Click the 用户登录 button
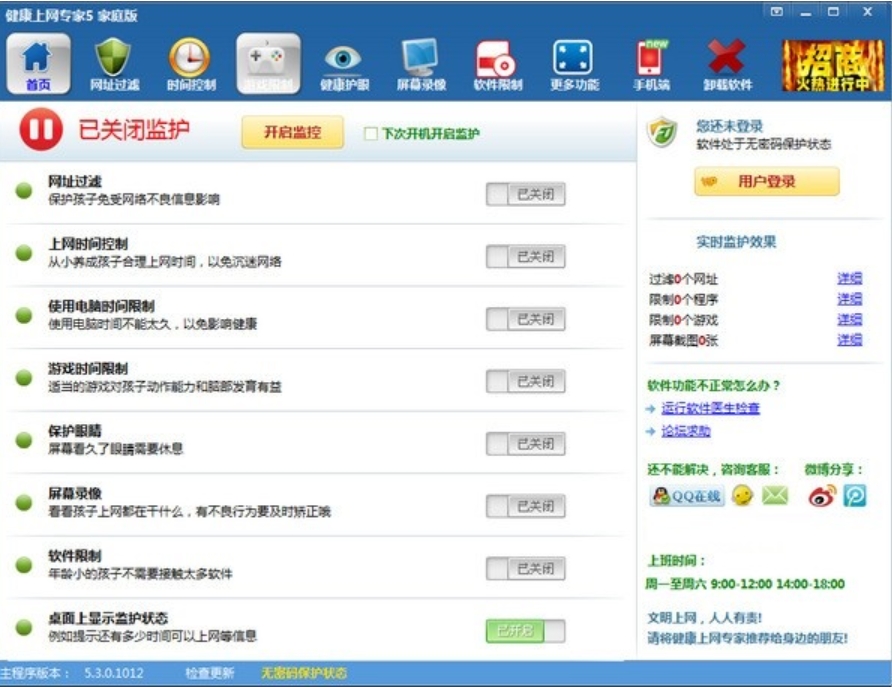 tap(767, 181)
